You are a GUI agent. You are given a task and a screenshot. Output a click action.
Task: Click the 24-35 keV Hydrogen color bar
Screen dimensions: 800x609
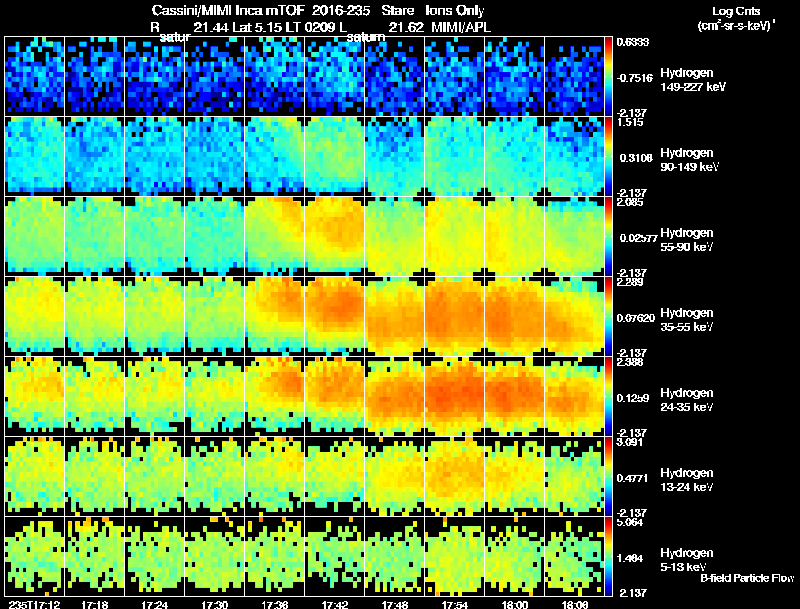click(608, 396)
